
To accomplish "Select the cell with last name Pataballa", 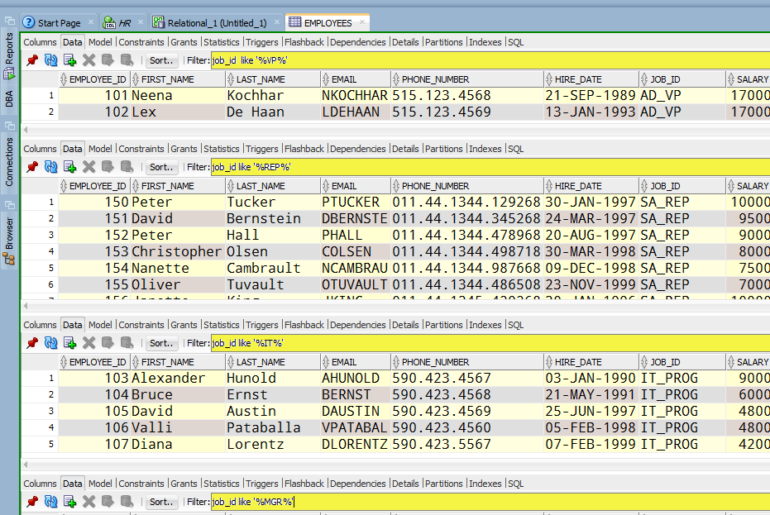I will click(x=273, y=427).
